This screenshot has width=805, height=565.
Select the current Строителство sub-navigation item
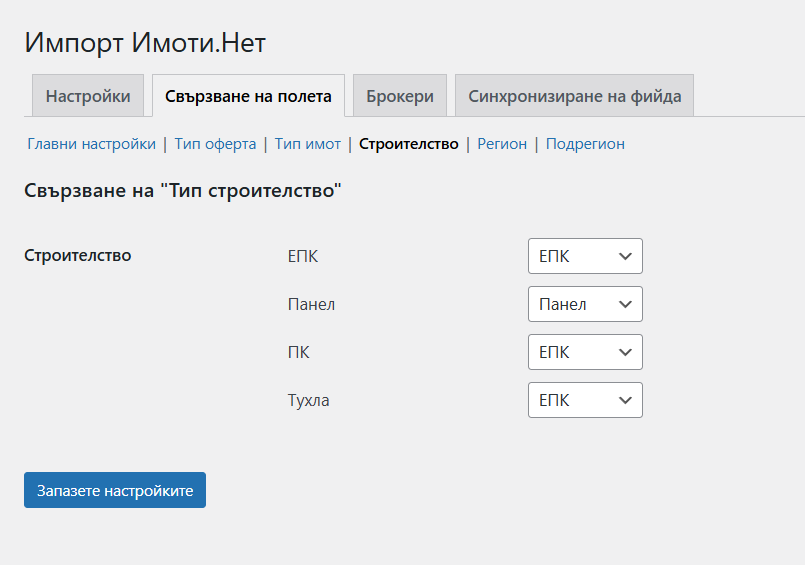(408, 144)
